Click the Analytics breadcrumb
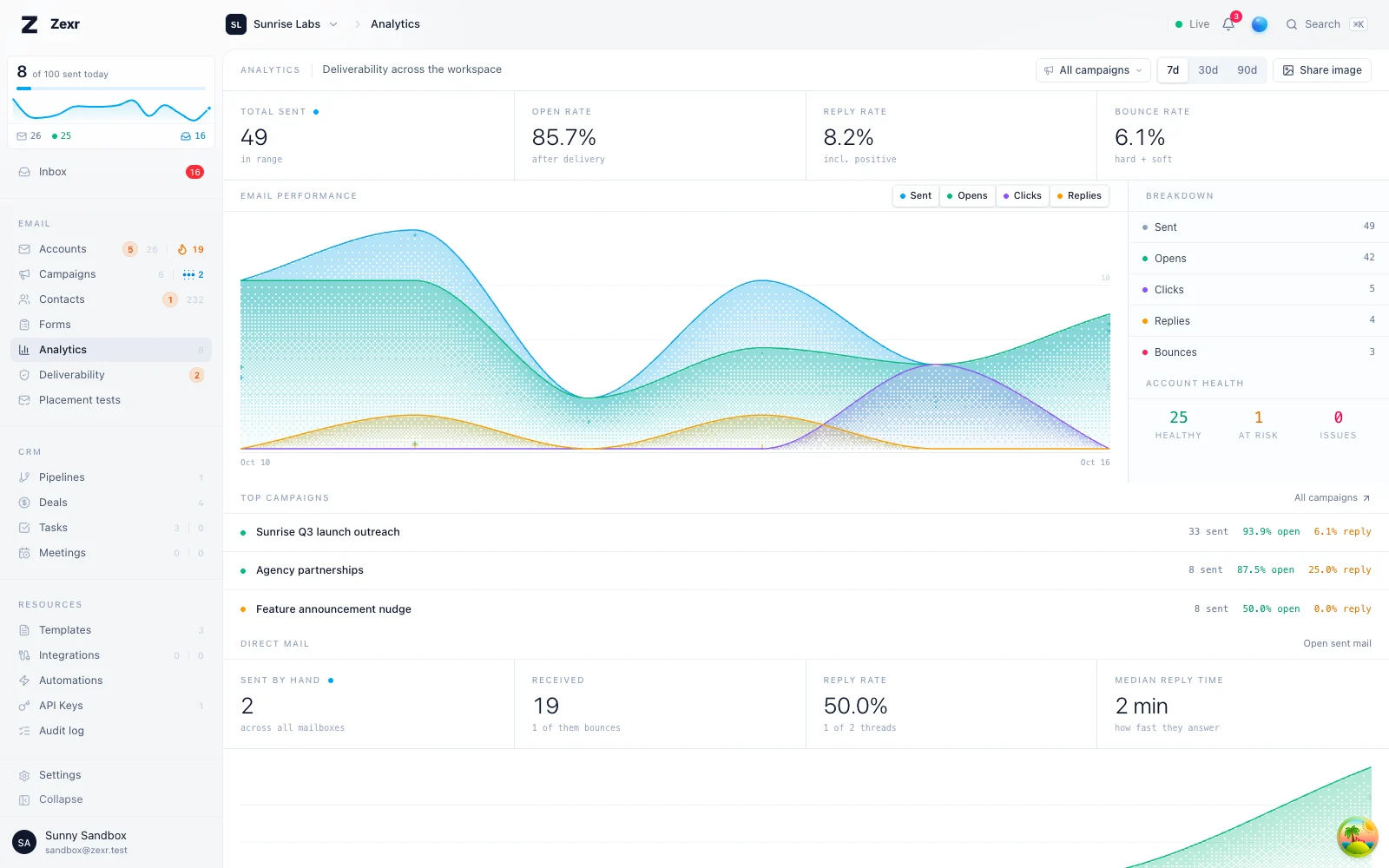 pyautogui.click(x=395, y=24)
